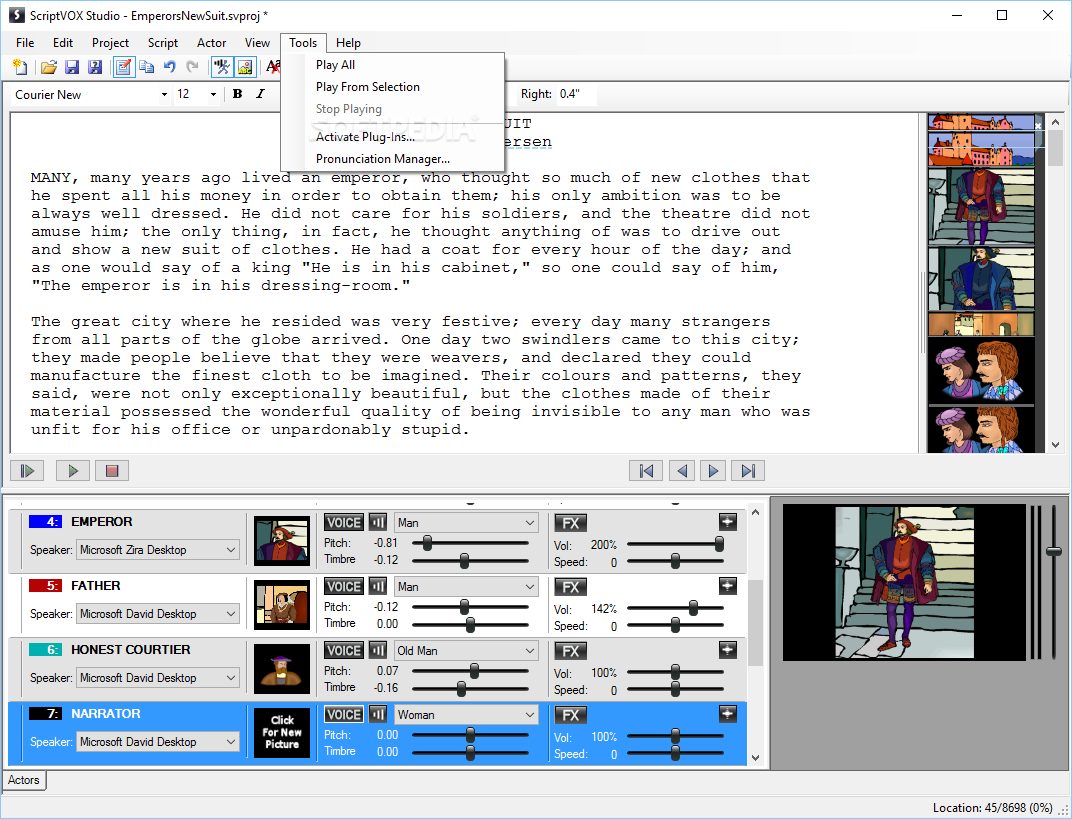The width and height of the screenshot is (1072, 819).
Task: Open a project with the folder icon
Action: [x=48, y=67]
